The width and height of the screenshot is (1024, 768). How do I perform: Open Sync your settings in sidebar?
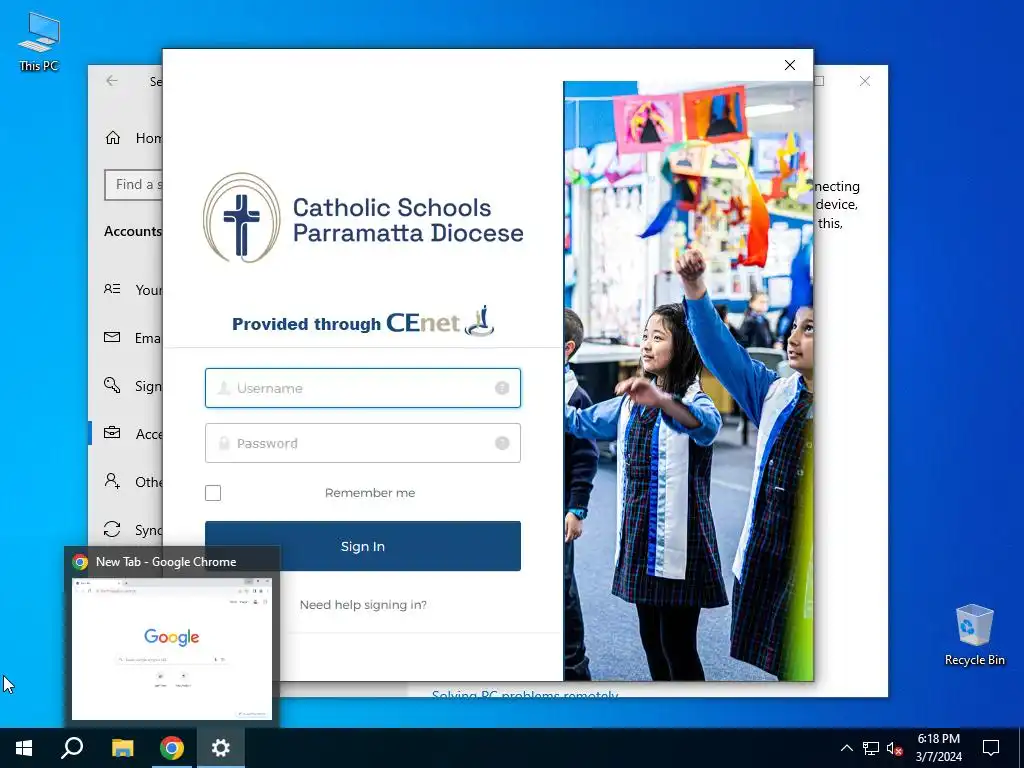coord(133,530)
